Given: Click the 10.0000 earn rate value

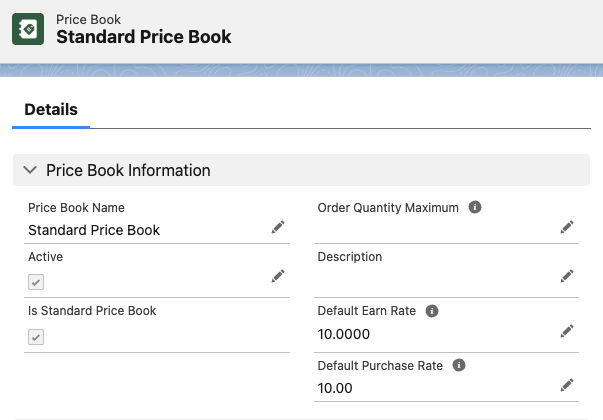Looking at the screenshot, I should (x=345, y=333).
